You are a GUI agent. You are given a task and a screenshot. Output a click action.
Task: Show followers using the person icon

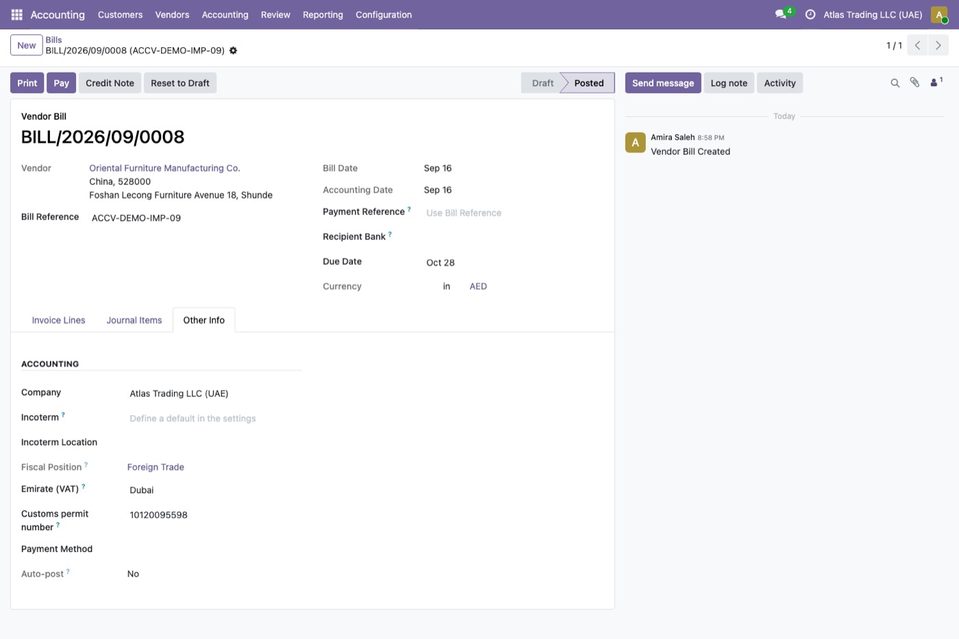coord(935,83)
